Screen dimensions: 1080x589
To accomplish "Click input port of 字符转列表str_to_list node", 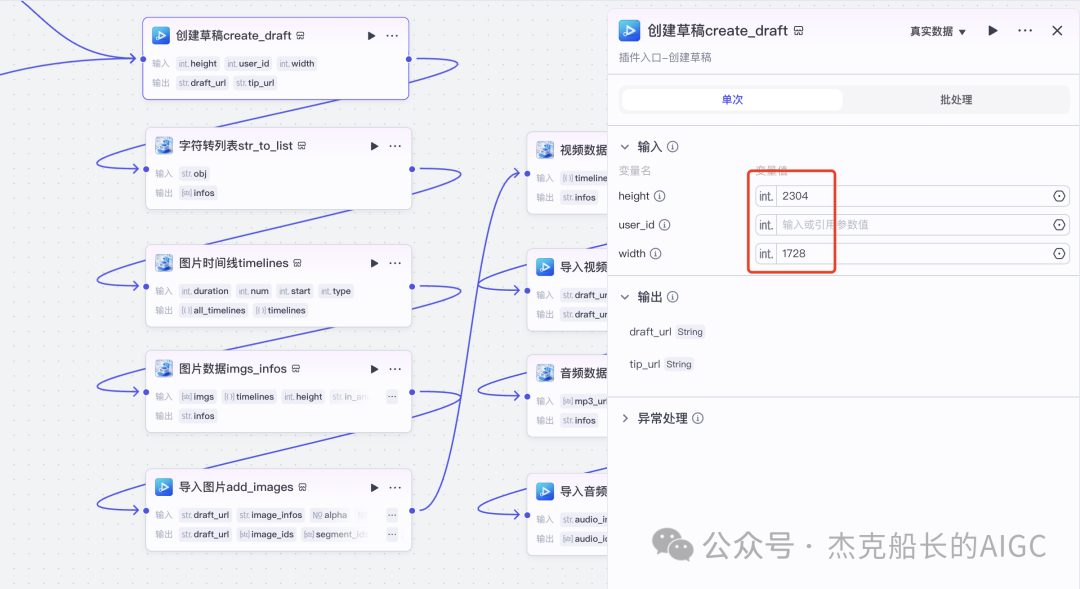I will coord(146,169).
